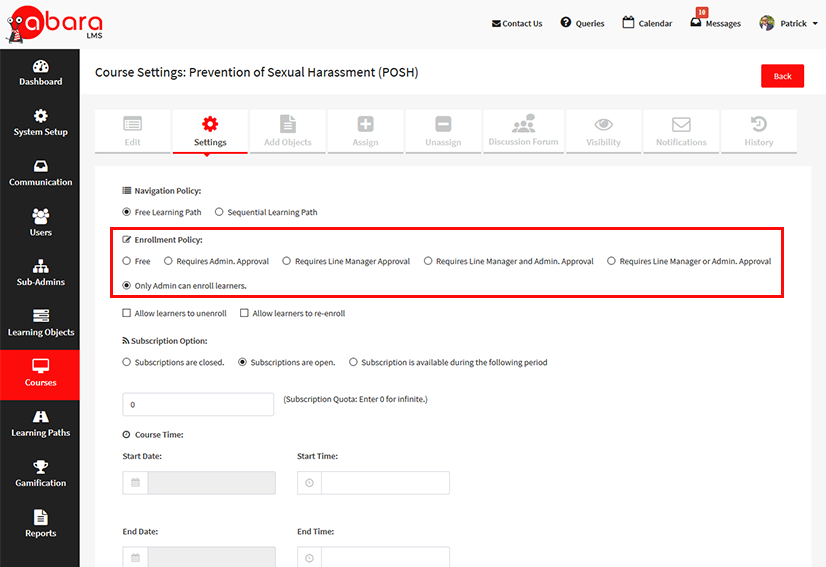The height and width of the screenshot is (567, 826).
Task: Open the History tab
Action: [x=759, y=131]
